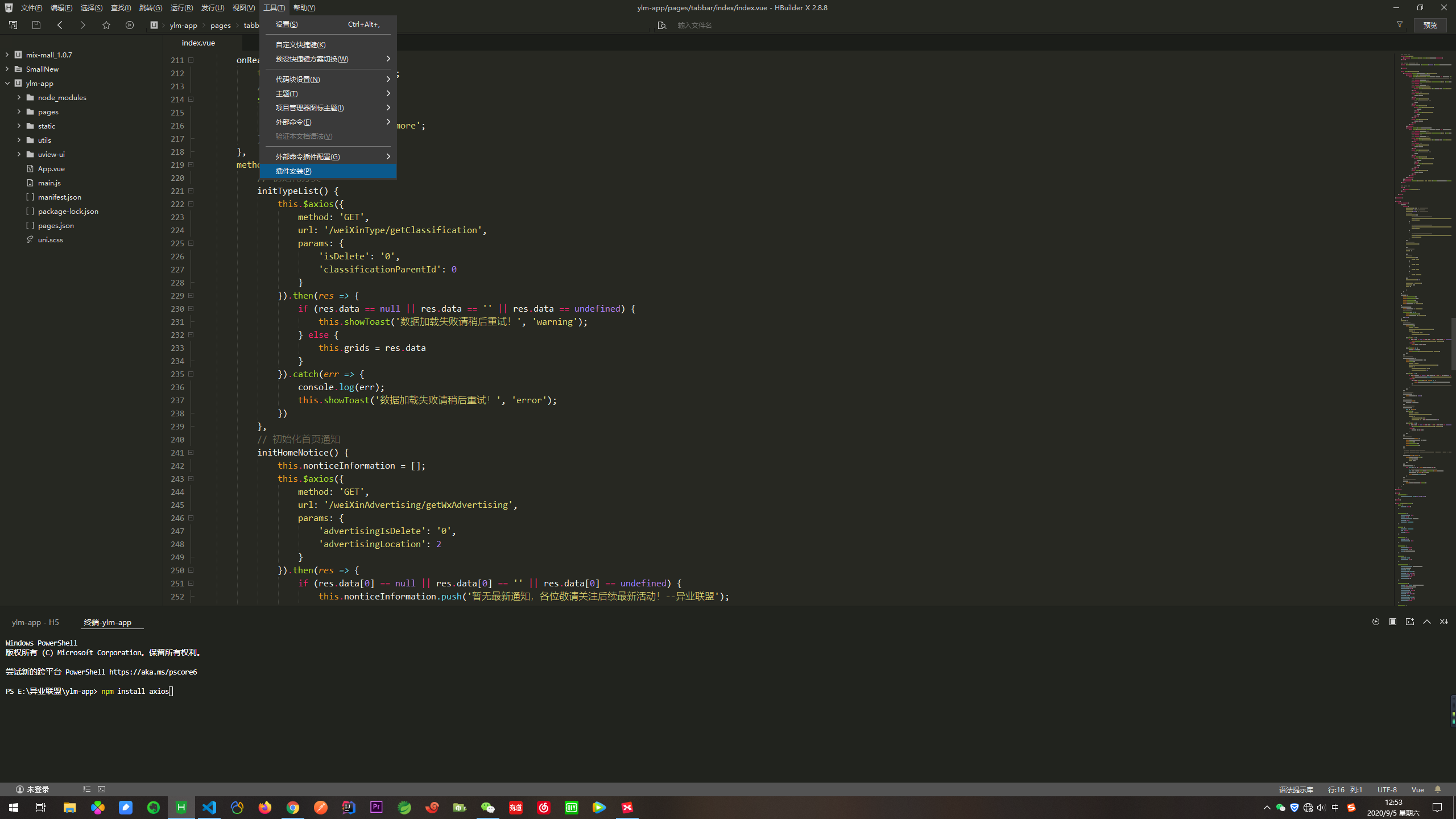The height and width of the screenshot is (819, 1456).
Task: Click the stop square icon in terminal panel
Action: click(x=1393, y=622)
